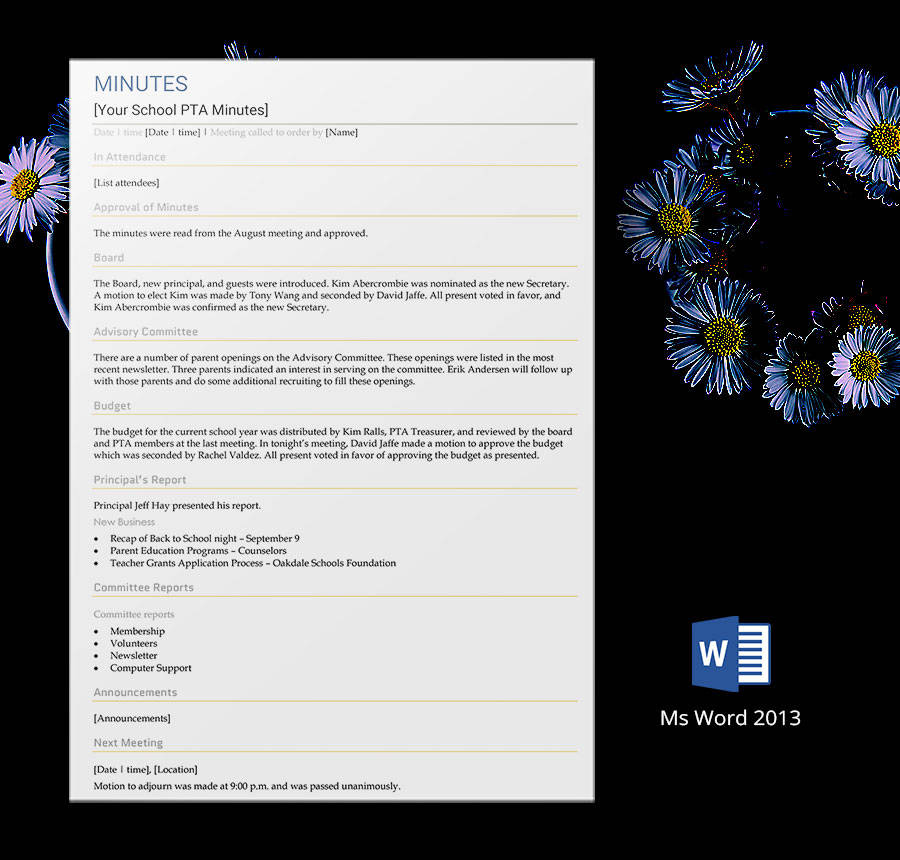The image size is (900, 860).
Task: Click the Budget section heading
Action: pos(112,406)
